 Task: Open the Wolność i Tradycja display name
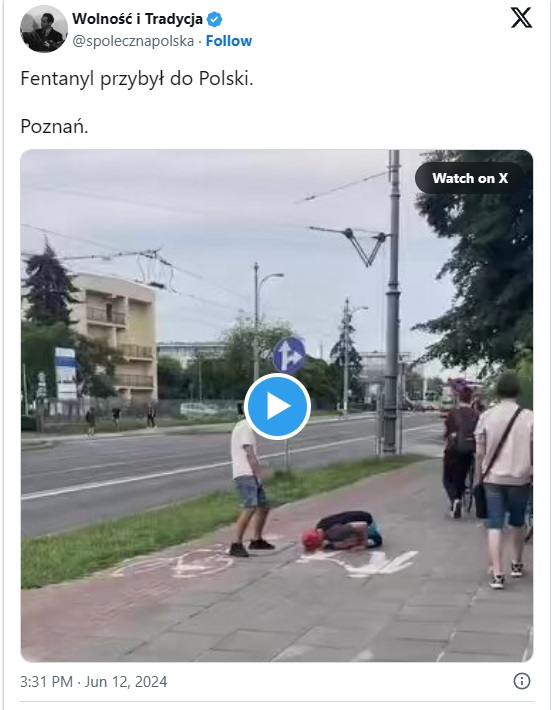click(137, 19)
